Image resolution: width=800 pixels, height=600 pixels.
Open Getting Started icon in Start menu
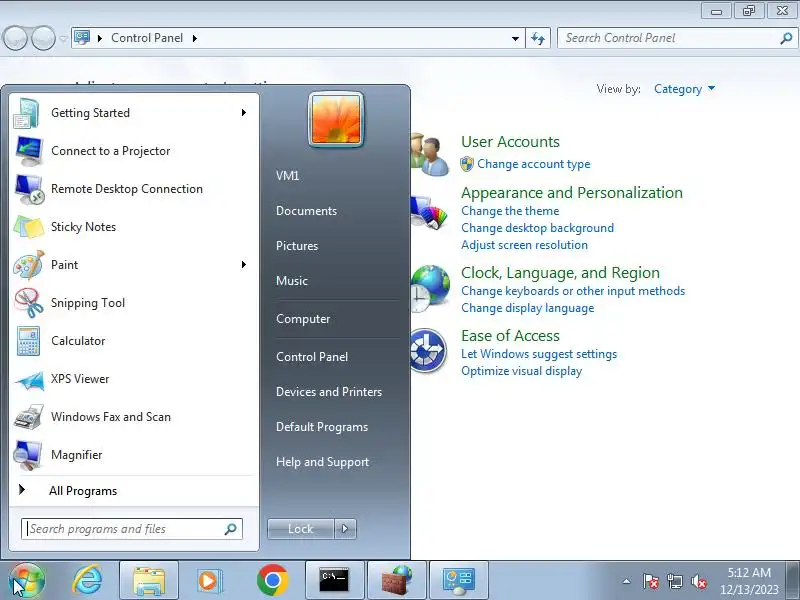27,113
